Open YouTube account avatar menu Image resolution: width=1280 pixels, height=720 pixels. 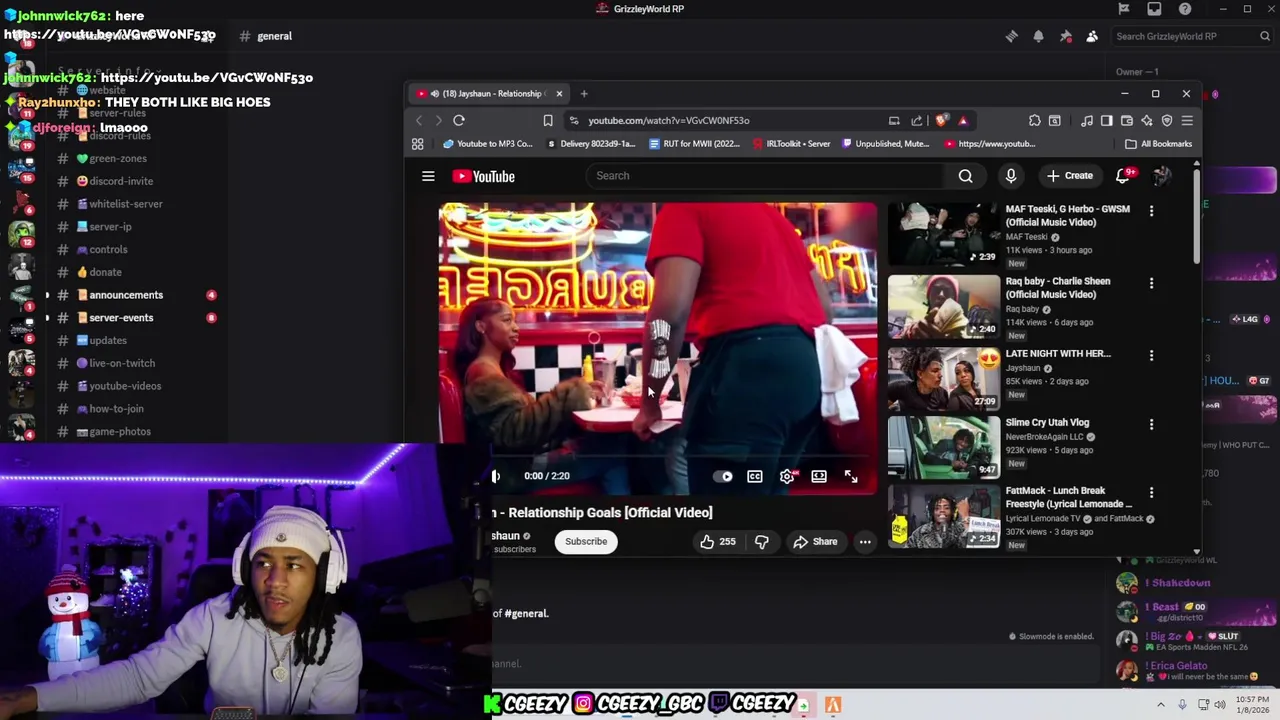[1161, 176]
